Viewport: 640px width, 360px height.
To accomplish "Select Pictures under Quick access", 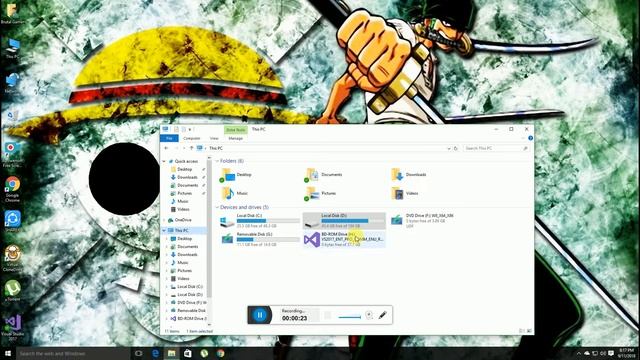I will (x=184, y=193).
